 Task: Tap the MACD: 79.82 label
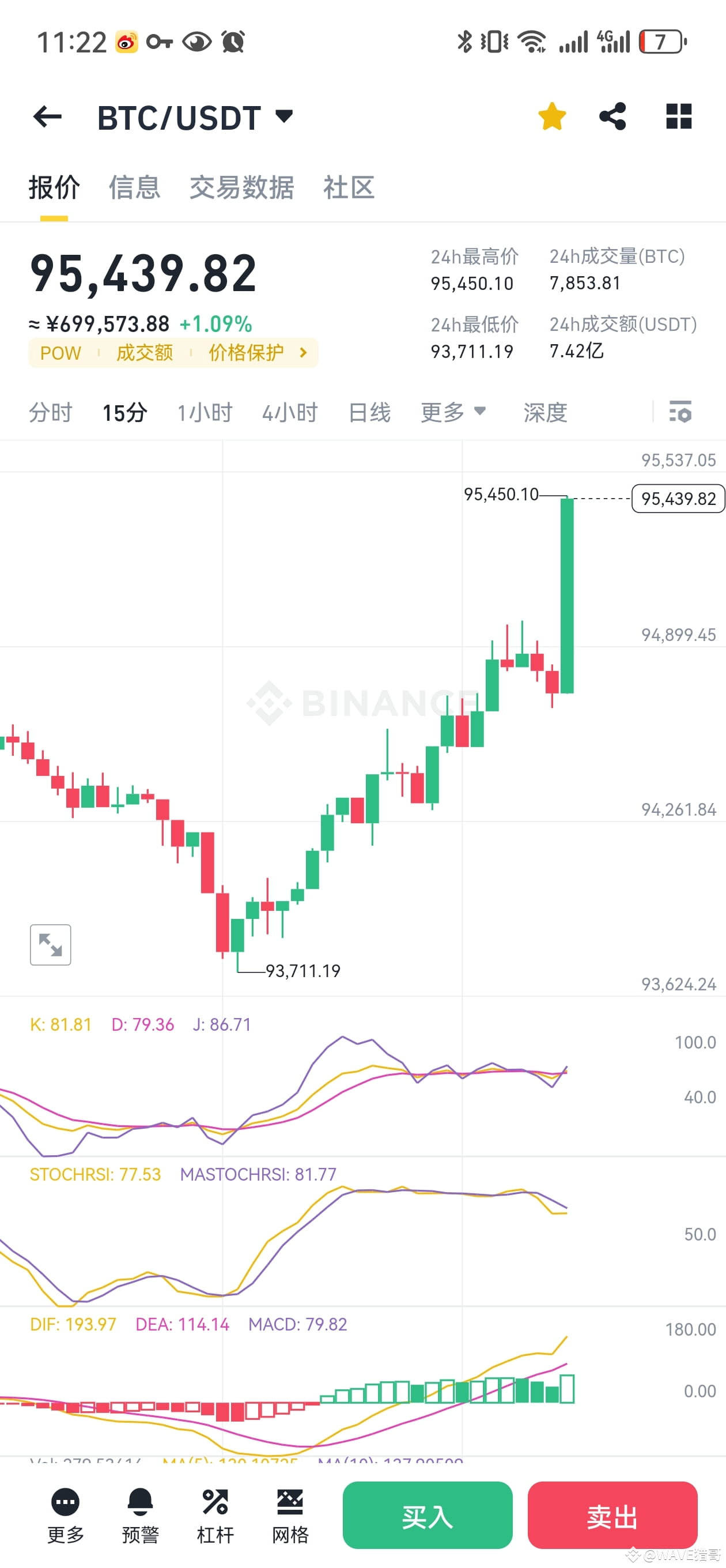coord(297,1324)
